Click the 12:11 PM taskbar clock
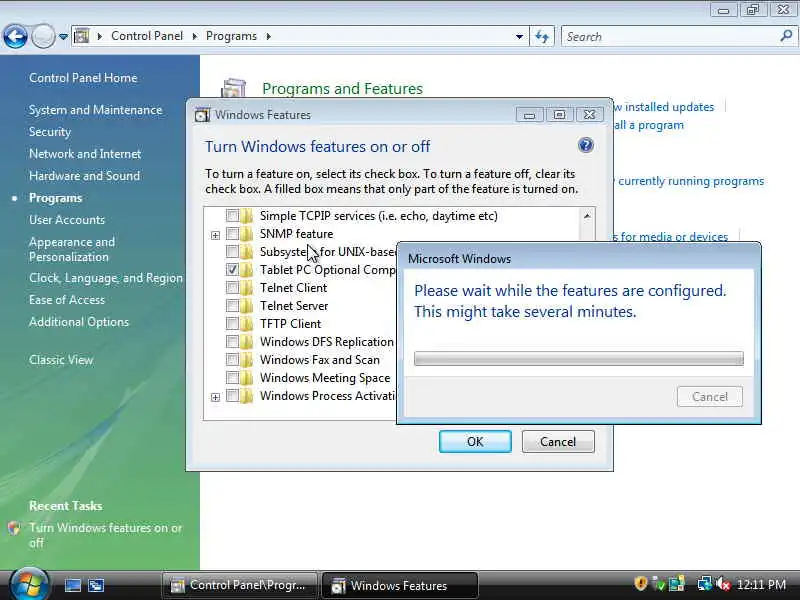Screen dimensions: 800x600 click(761, 584)
